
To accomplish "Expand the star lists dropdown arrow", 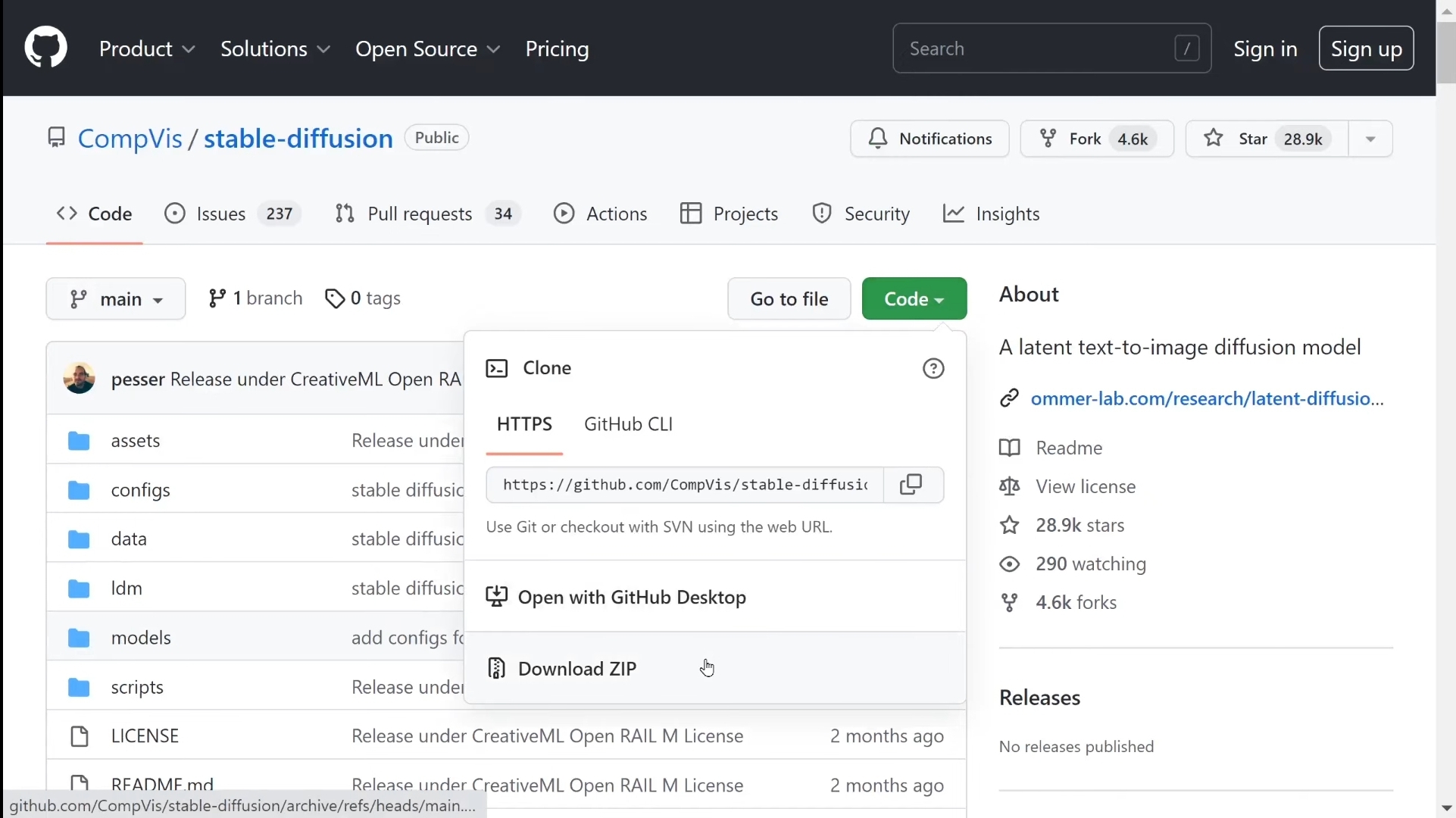I will (1370, 139).
